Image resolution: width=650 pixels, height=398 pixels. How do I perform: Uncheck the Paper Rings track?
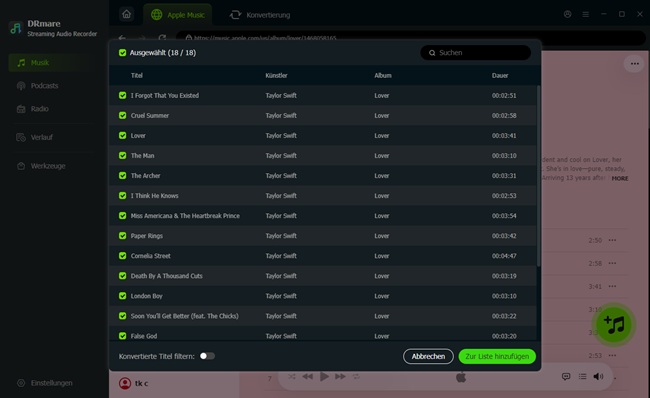click(122, 235)
